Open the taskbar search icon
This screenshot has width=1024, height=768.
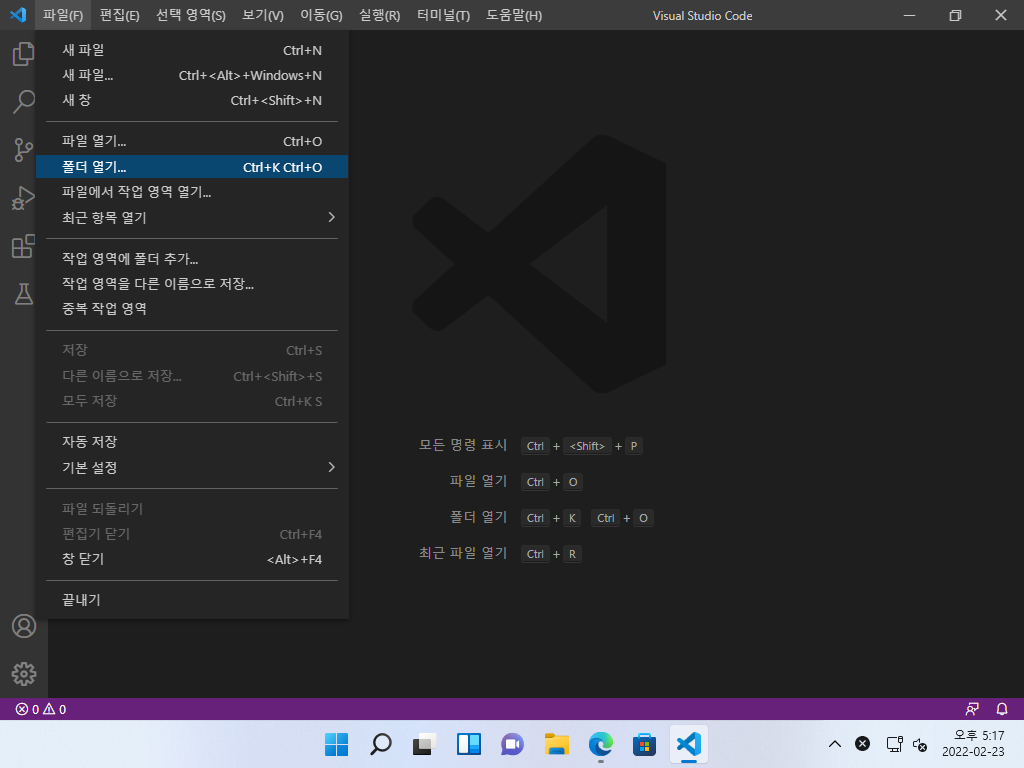pos(381,744)
